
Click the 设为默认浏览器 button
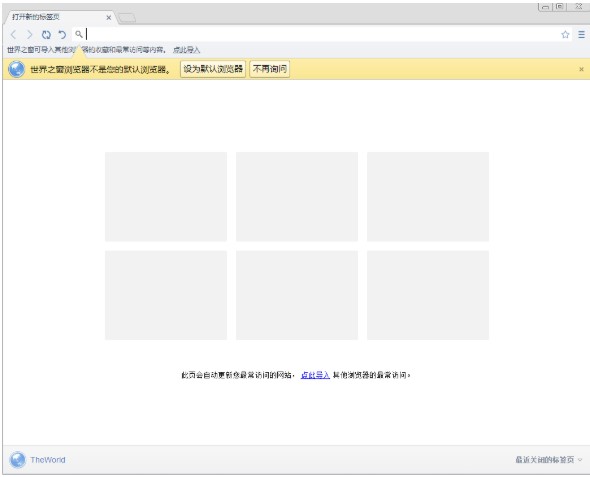(213, 69)
